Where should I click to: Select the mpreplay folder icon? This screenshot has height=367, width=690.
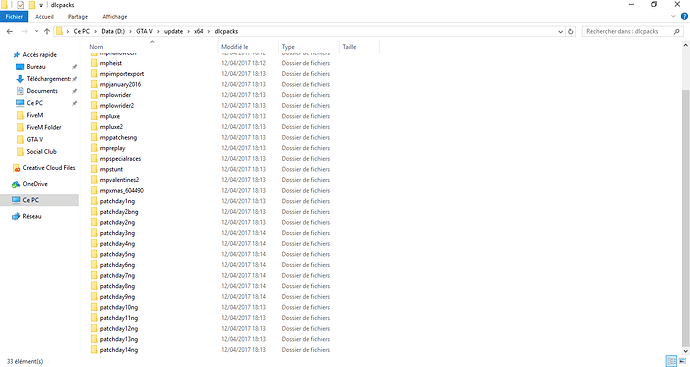click(x=94, y=148)
